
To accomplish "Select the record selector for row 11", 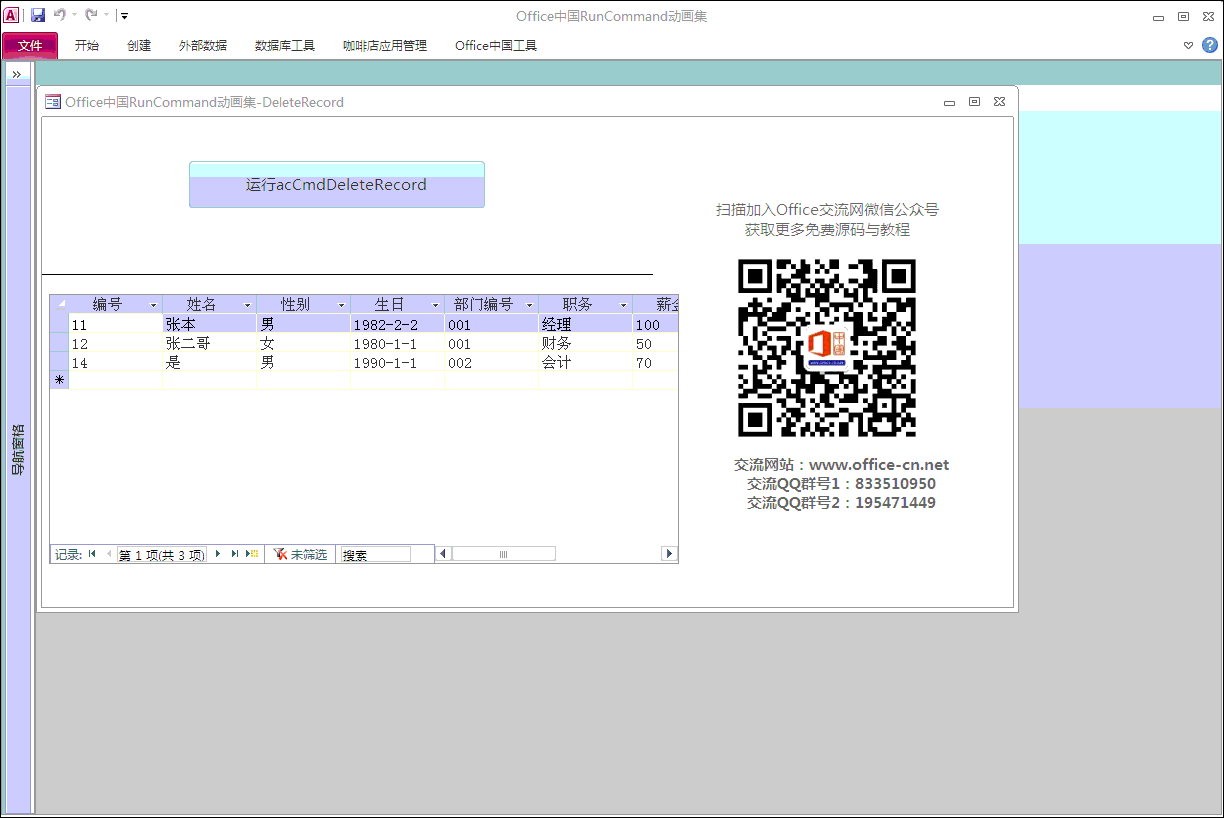I will click(59, 324).
